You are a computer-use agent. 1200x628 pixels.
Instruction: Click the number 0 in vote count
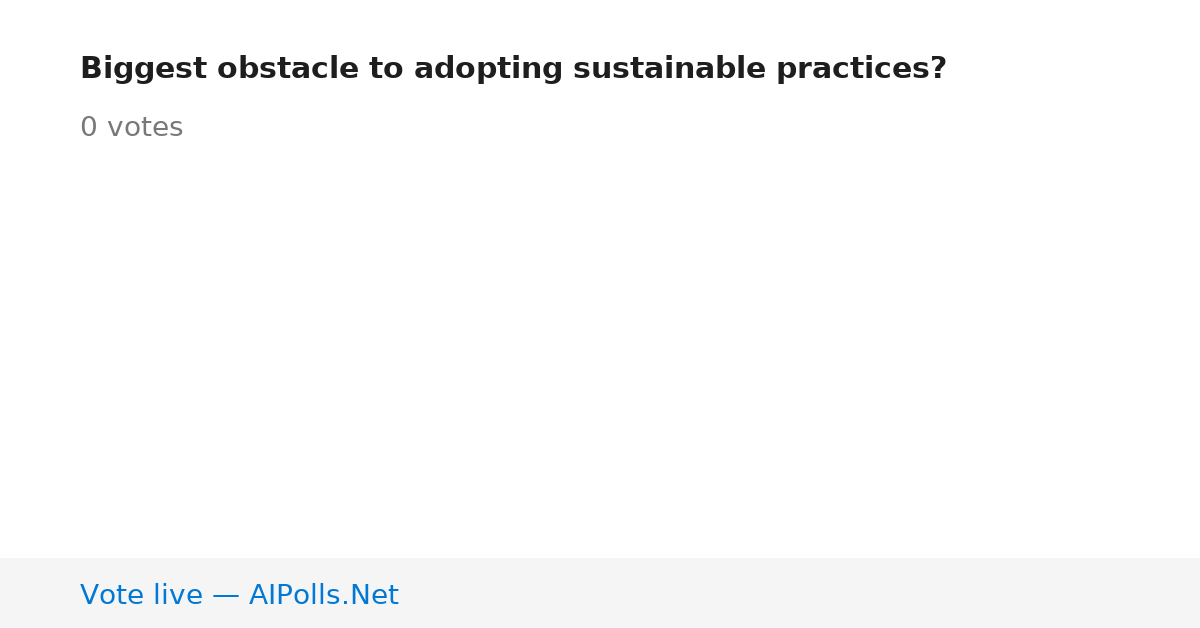point(88,128)
